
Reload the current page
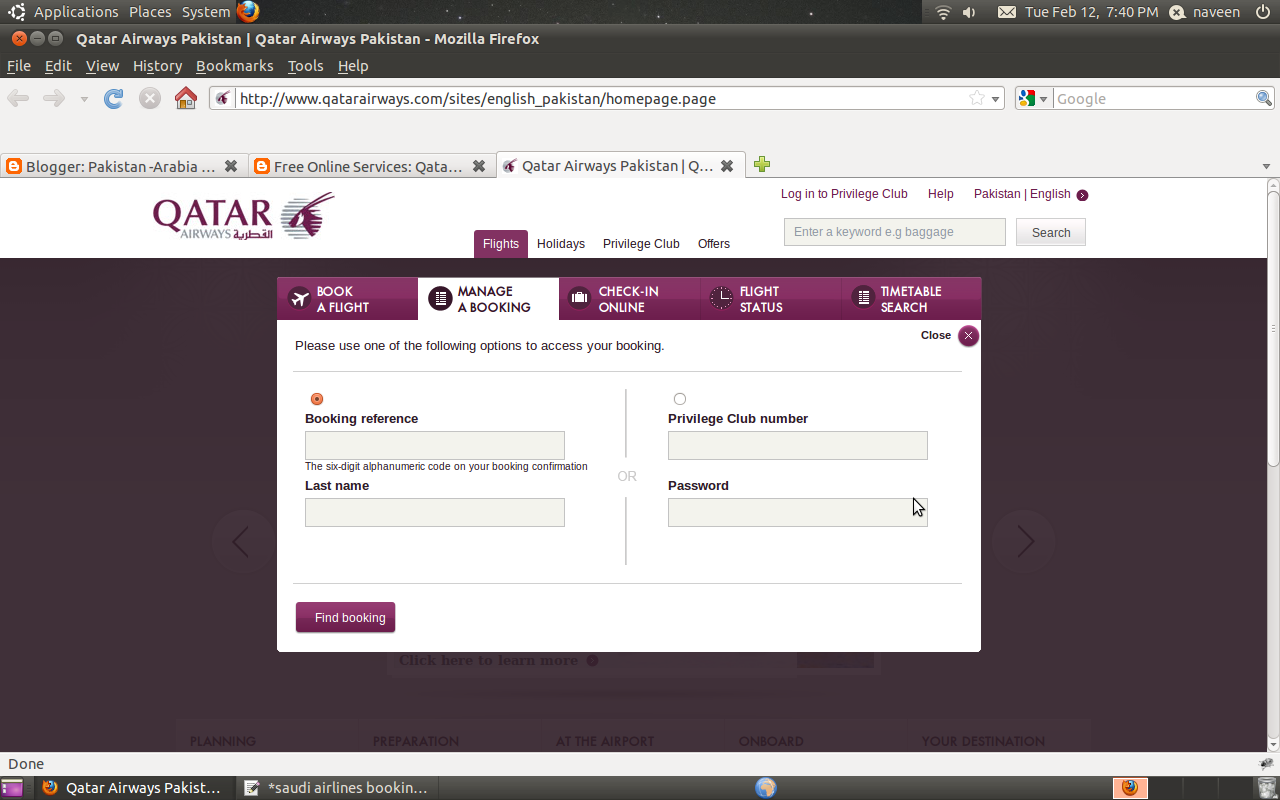pos(114,98)
